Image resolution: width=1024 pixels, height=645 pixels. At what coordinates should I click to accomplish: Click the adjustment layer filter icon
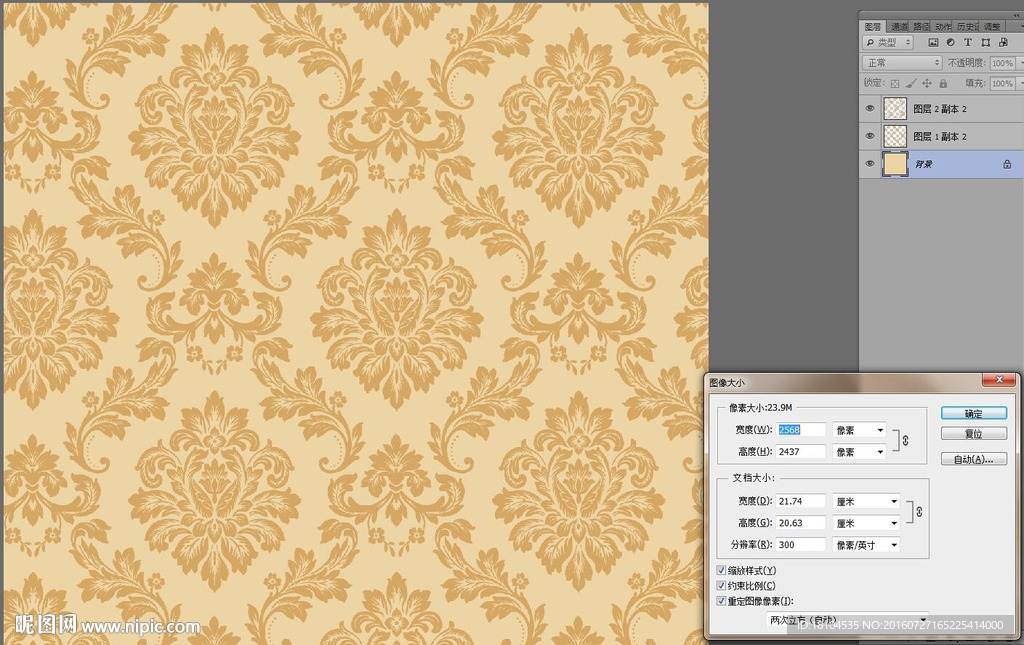click(951, 42)
